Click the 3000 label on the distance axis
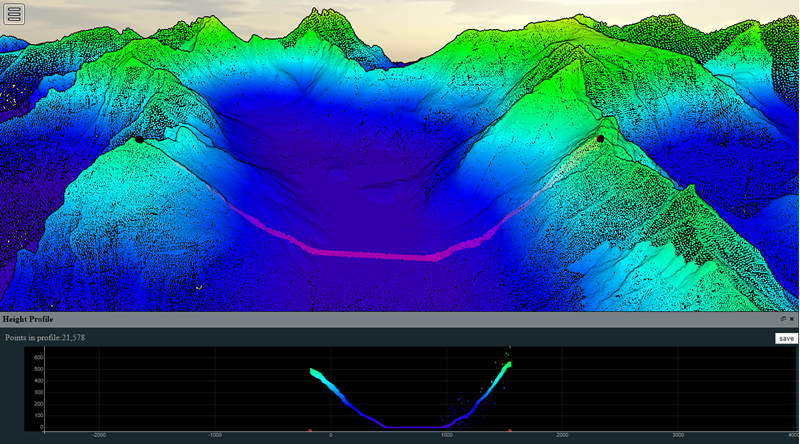 pos(678,435)
